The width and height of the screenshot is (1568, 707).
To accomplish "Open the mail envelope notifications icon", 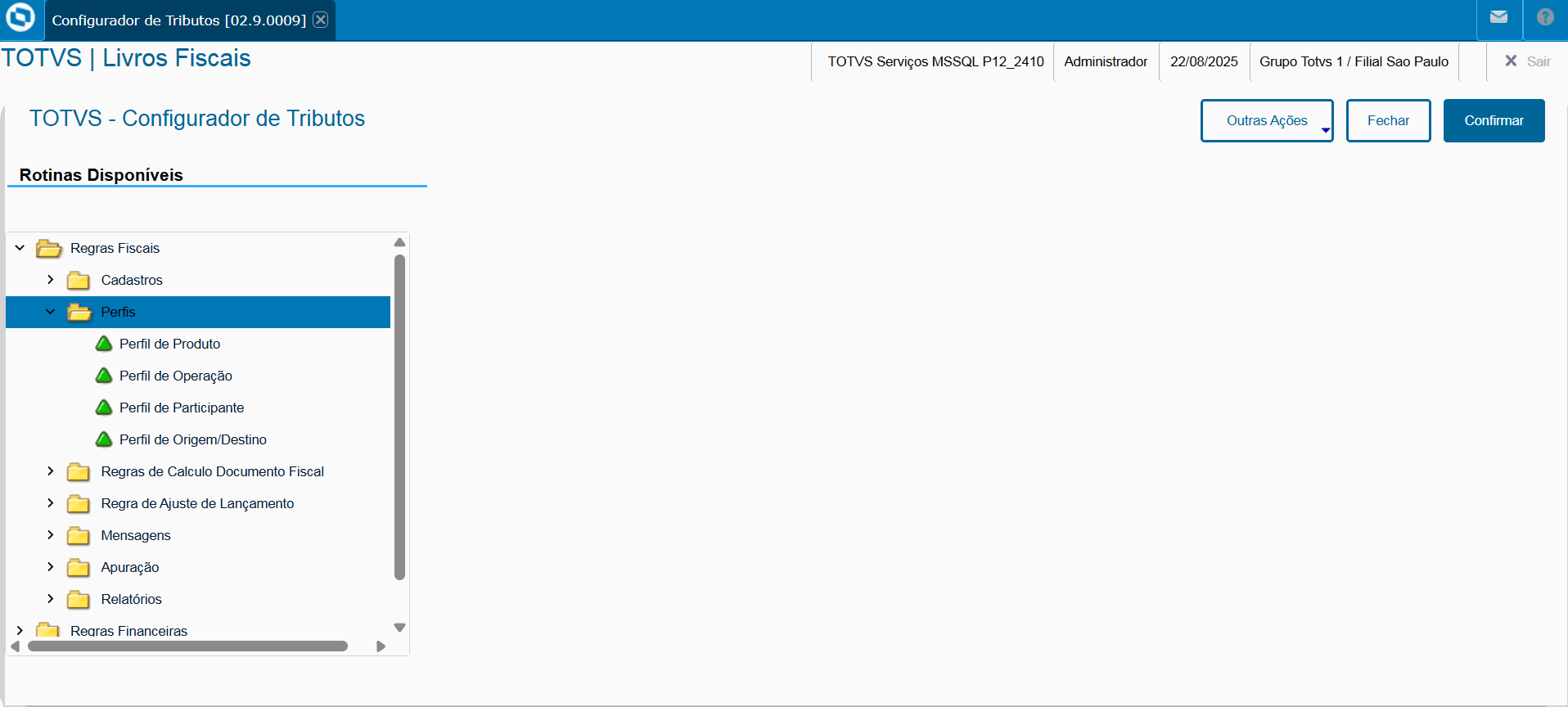I will pos(1498,17).
